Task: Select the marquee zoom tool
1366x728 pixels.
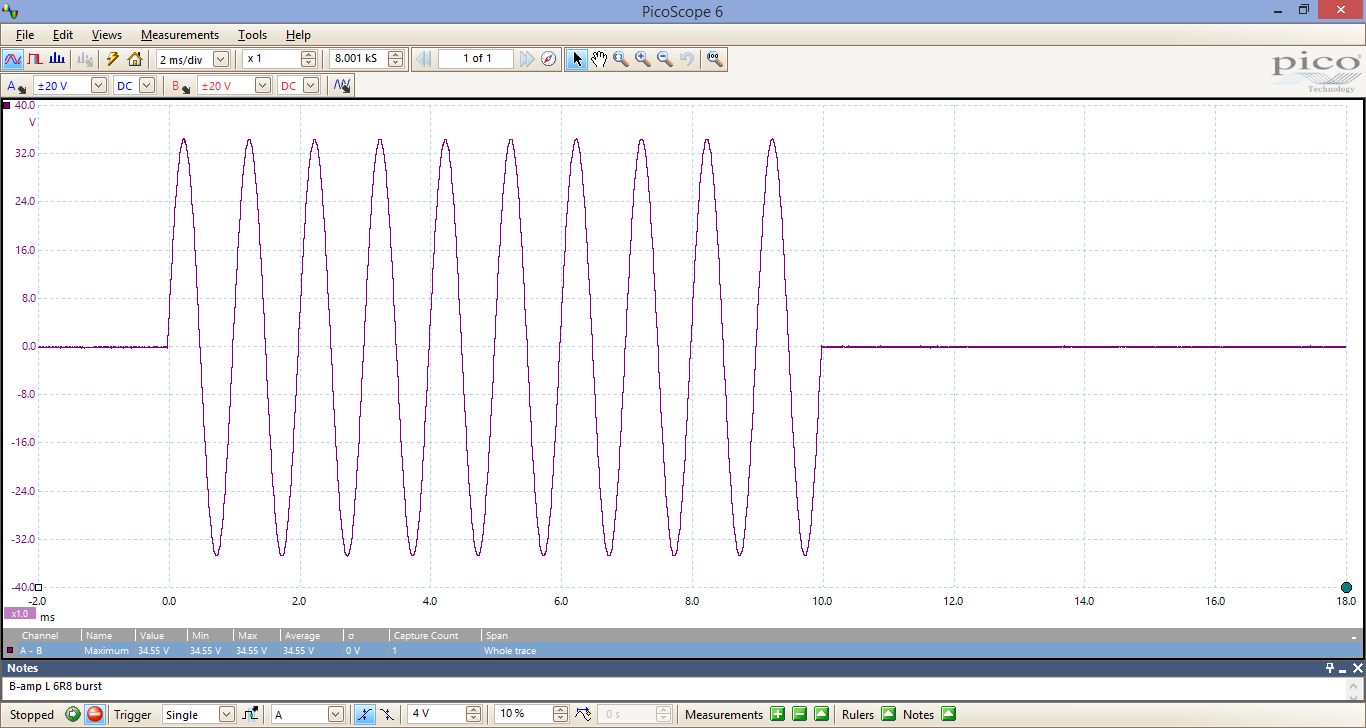Action: (621, 59)
